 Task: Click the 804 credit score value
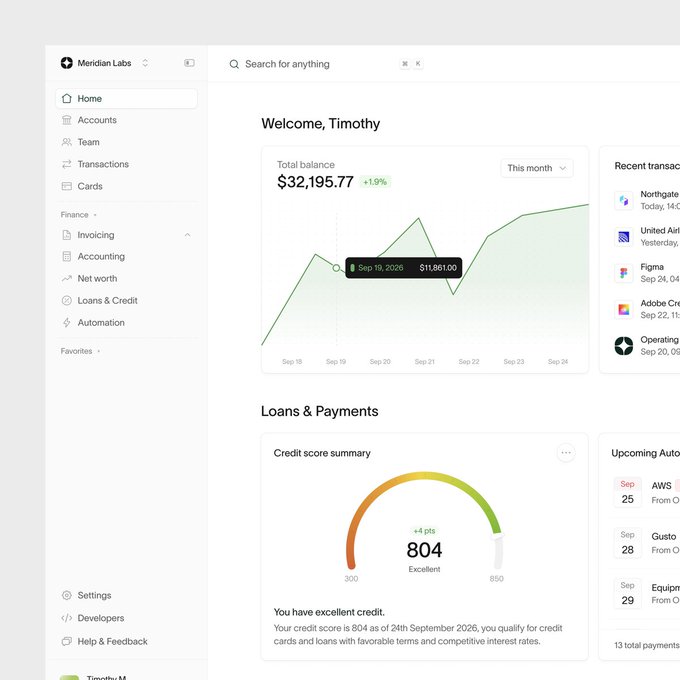pyautogui.click(x=424, y=550)
